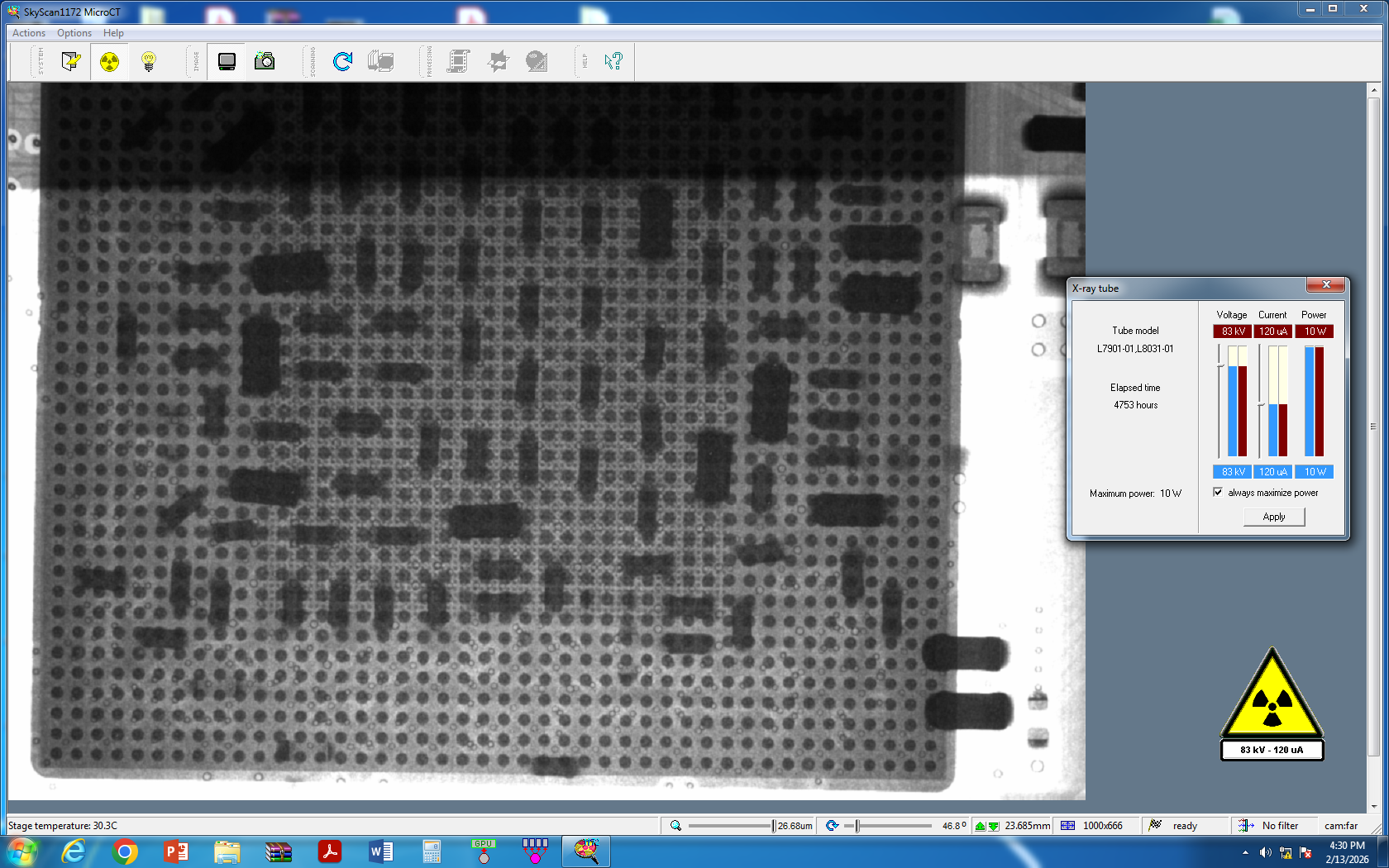Screen dimensions: 1389x868
Task: Click the filmstrip processing icon
Action: click(458, 61)
